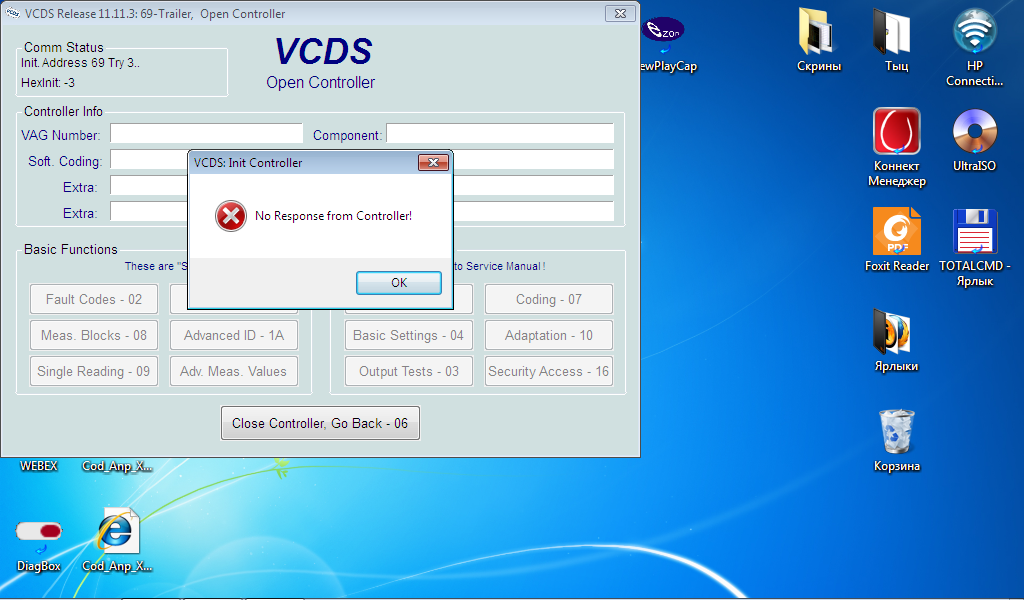Click Adaptation - 10 button
This screenshot has height=600, width=1024.
549,335
